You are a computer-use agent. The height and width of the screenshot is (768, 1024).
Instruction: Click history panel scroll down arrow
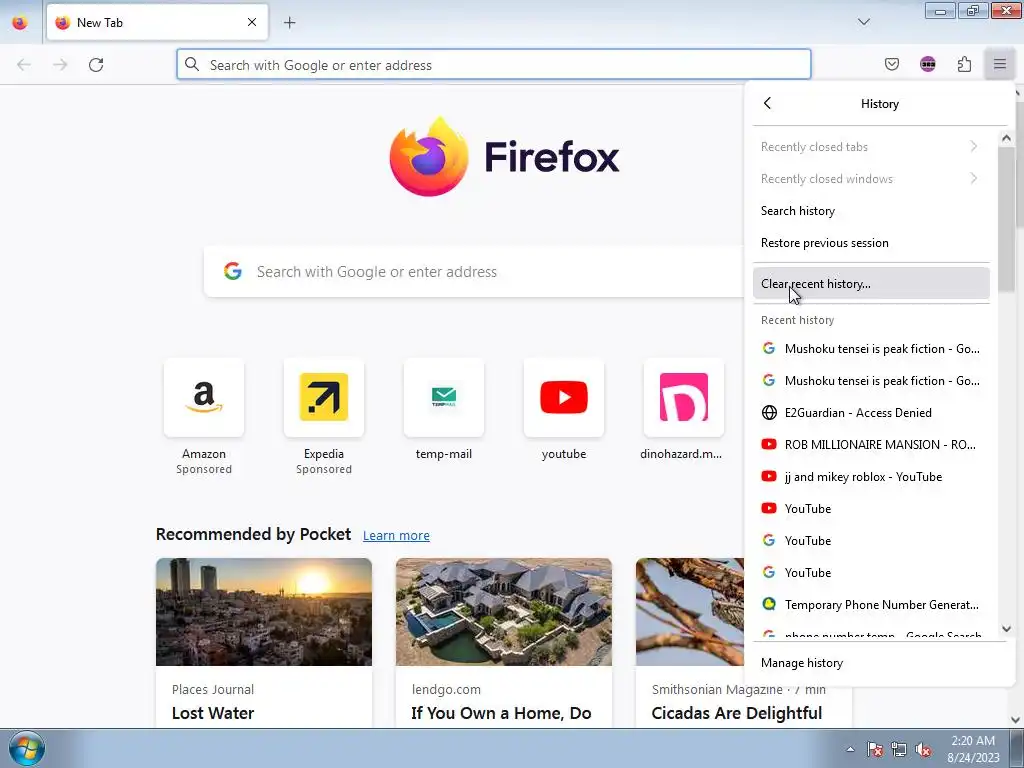[x=1006, y=629]
